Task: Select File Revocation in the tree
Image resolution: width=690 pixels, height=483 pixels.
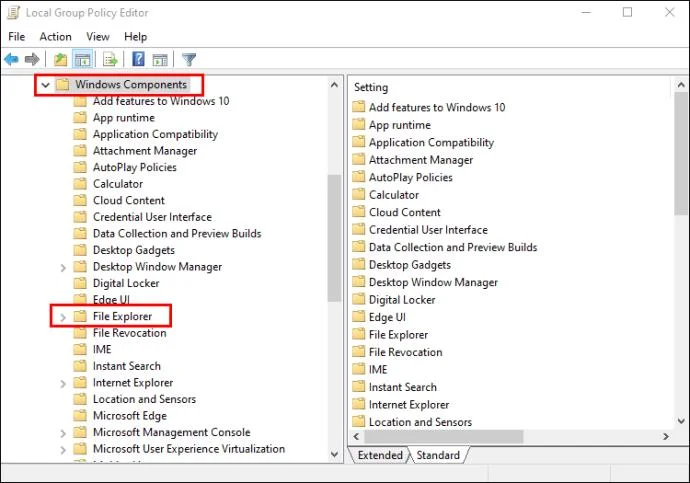Action: (129, 333)
